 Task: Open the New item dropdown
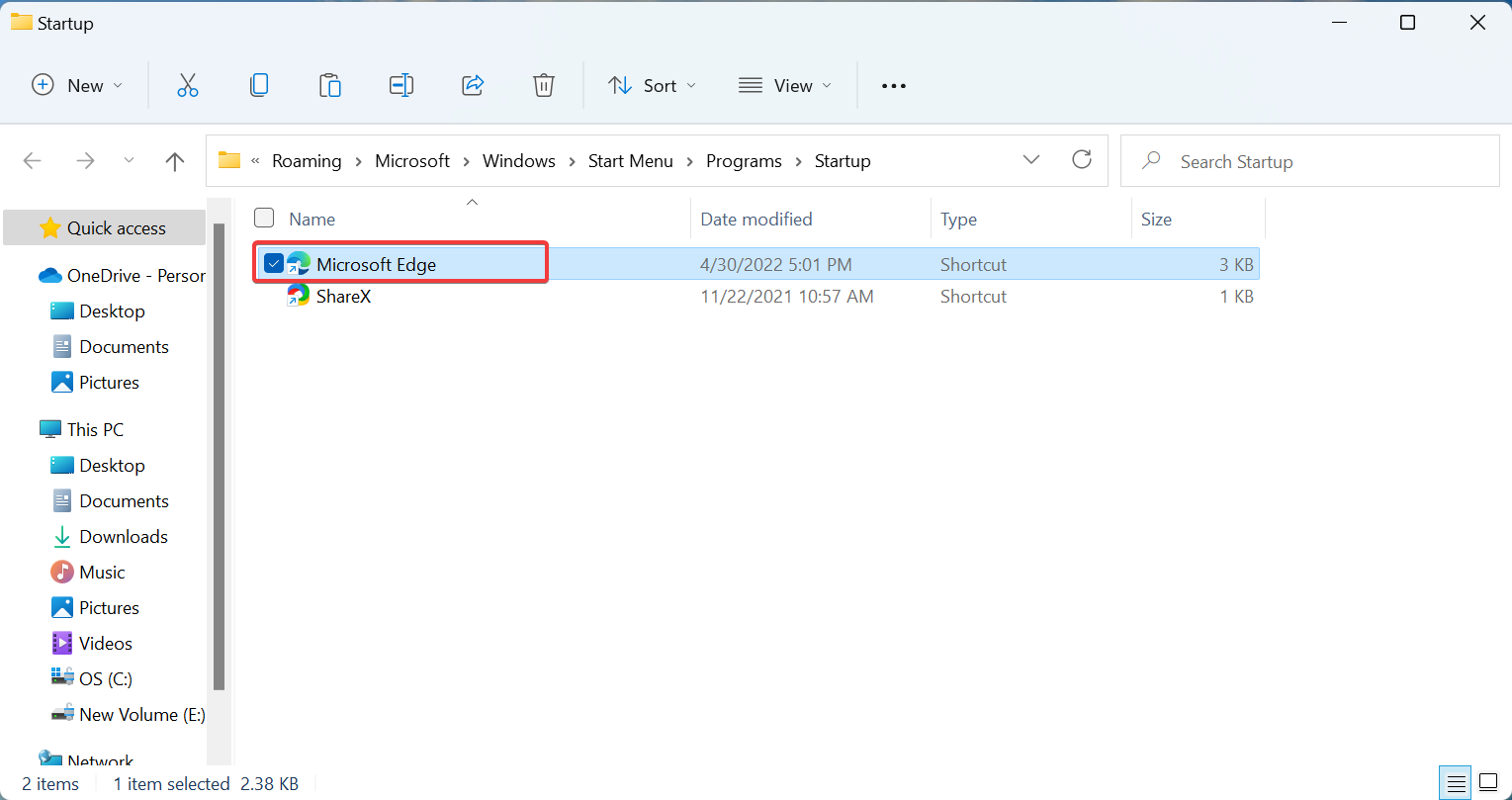coord(77,85)
